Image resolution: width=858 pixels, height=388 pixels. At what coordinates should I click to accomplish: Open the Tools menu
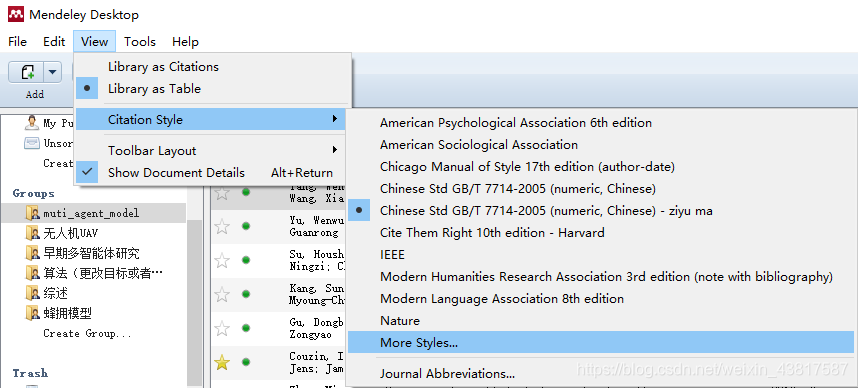[140, 42]
